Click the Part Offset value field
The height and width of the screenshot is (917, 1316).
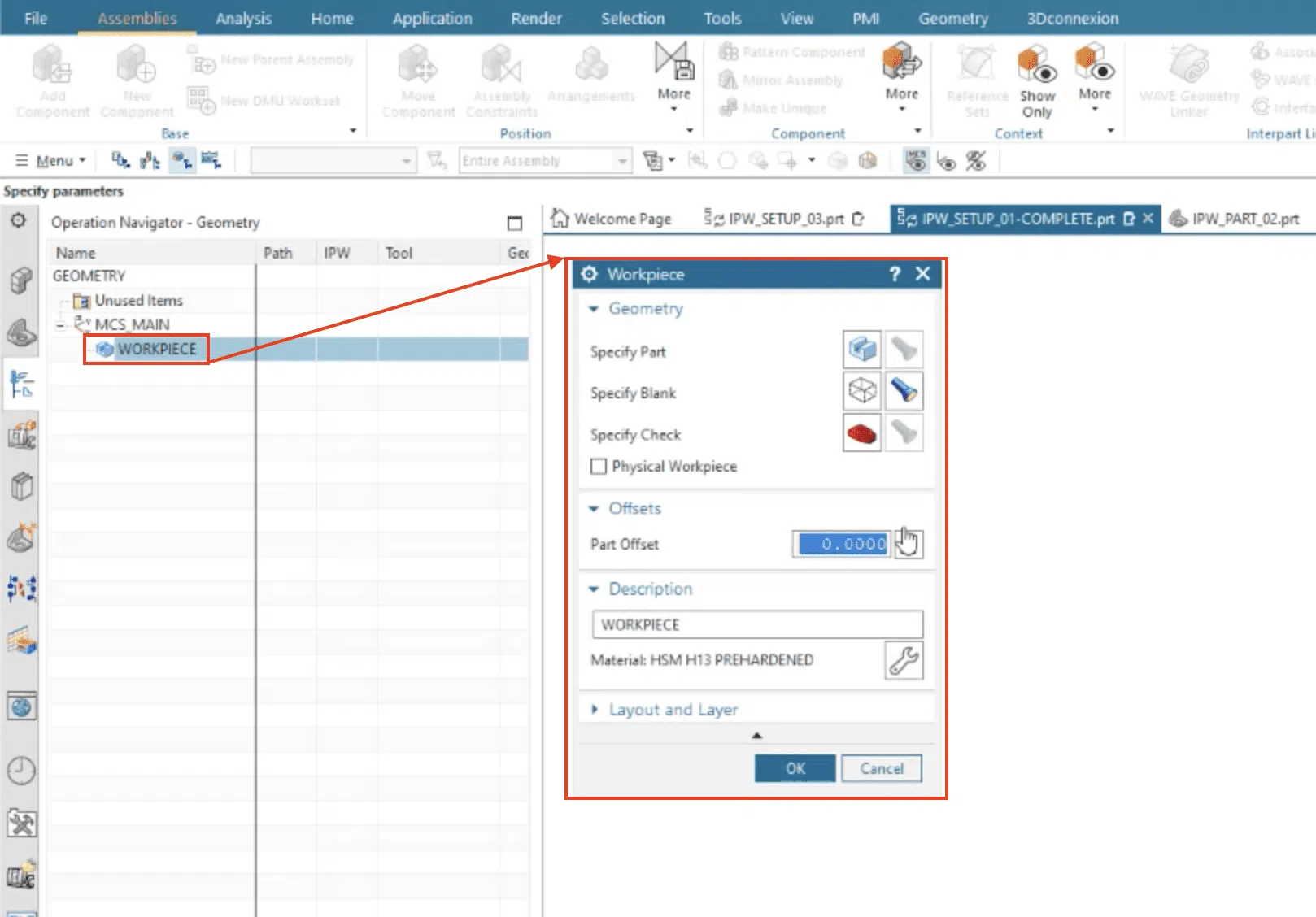point(842,544)
